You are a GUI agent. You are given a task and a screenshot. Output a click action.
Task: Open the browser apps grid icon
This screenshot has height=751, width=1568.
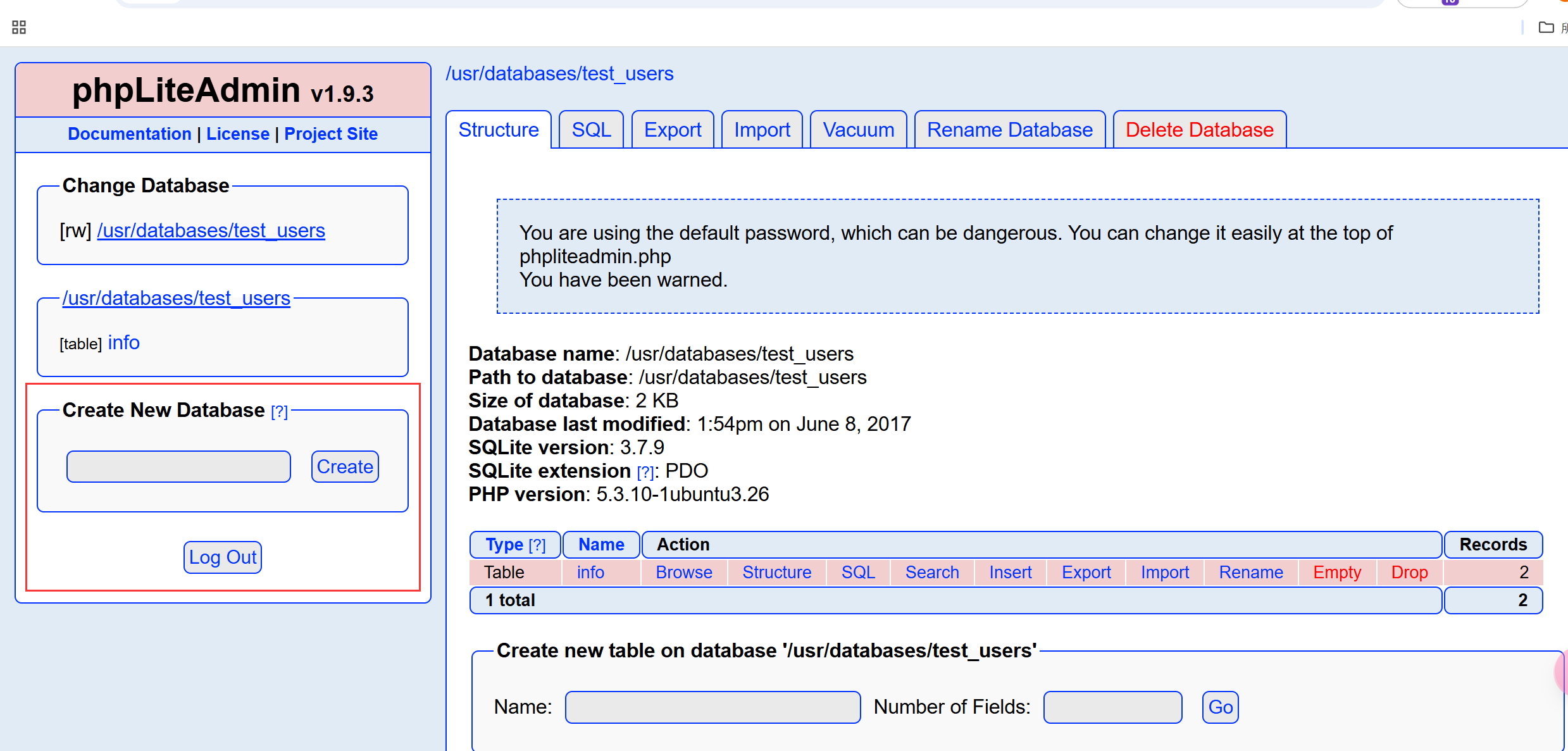click(x=19, y=27)
